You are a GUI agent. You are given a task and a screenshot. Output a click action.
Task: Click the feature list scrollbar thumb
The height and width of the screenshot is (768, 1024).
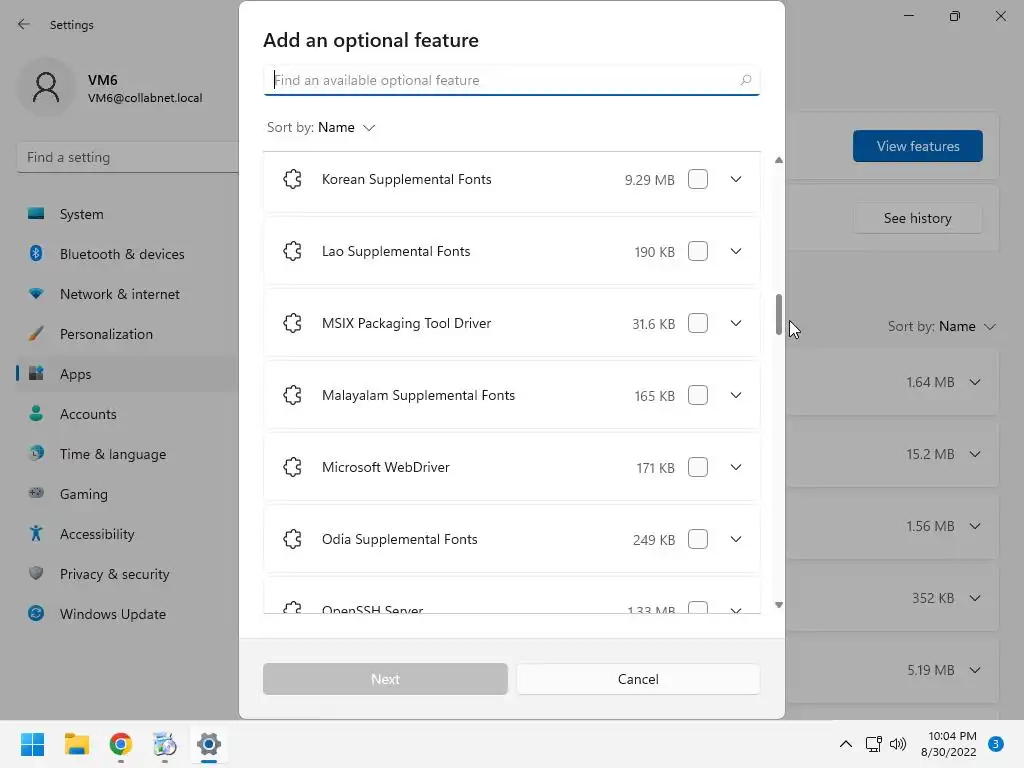pyautogui.click(x=779, y=315)
